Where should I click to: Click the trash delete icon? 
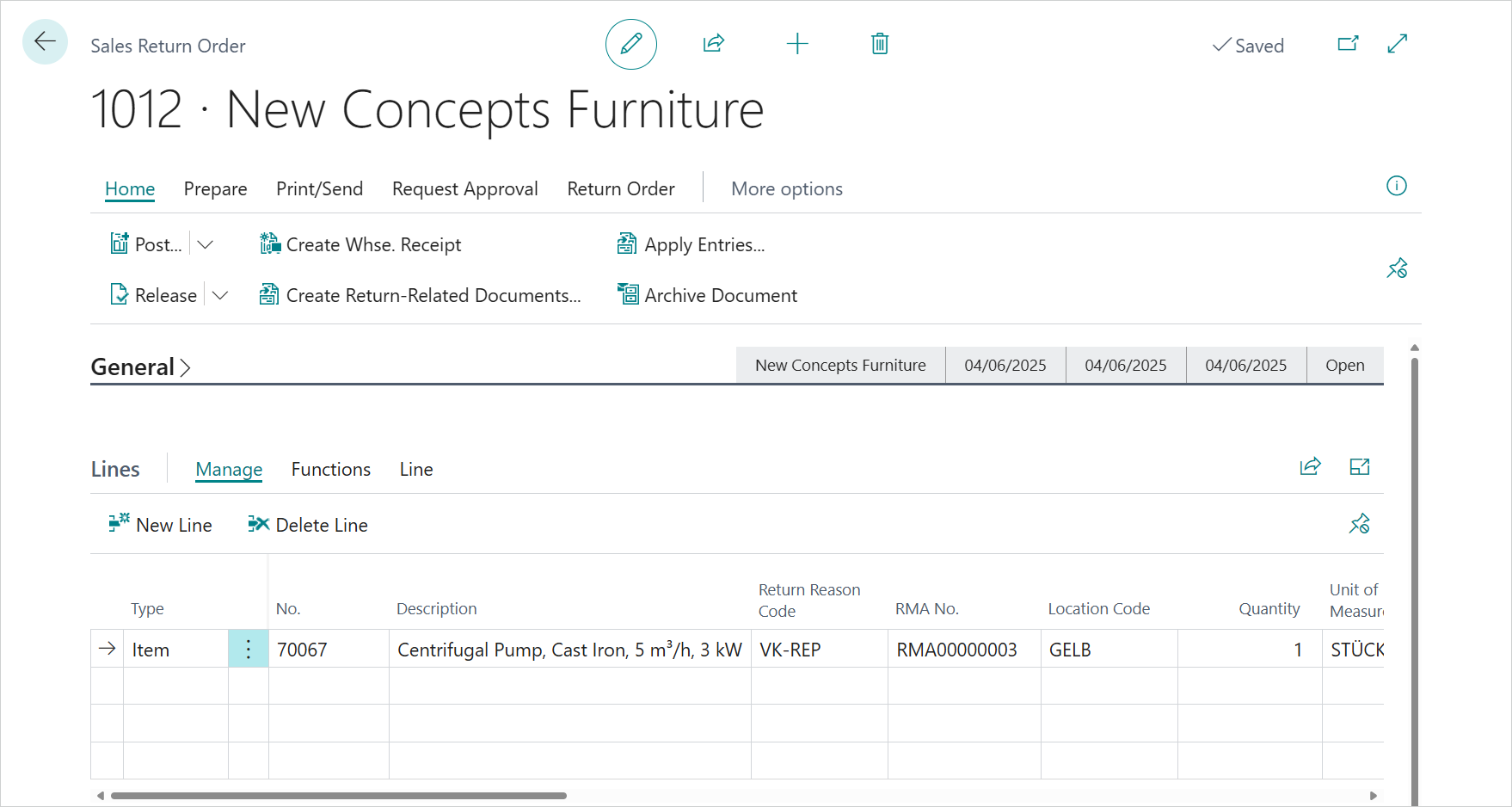[x=879, y=44]
